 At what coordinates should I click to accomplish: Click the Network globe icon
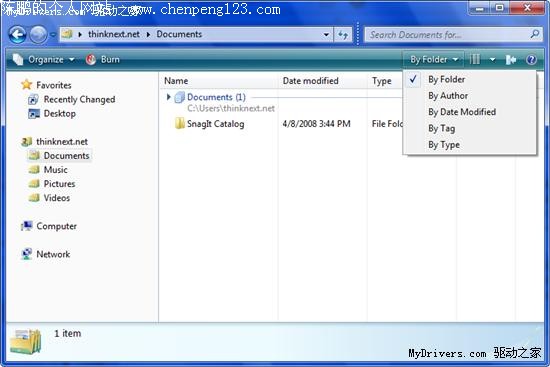tap(27, 254)
